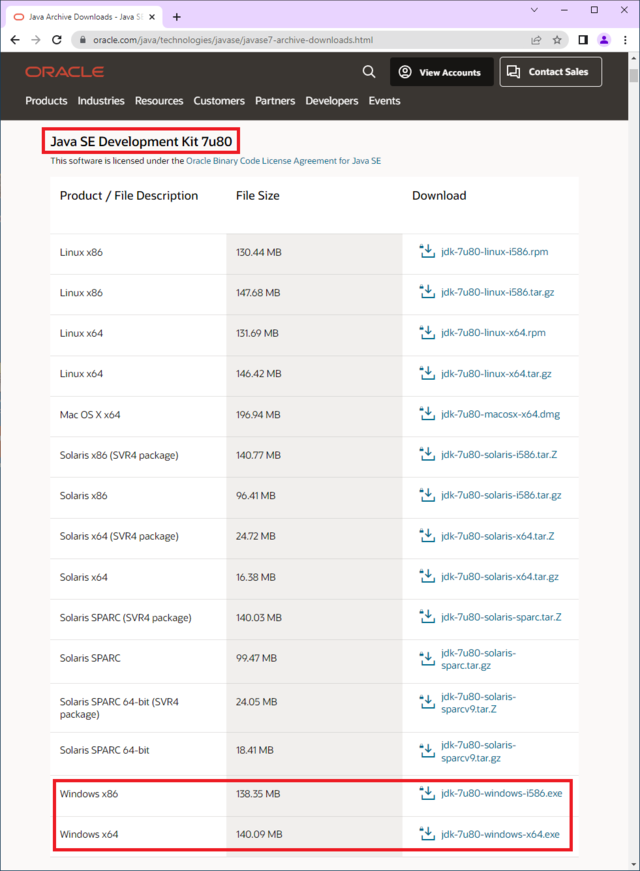The height and width of the screenshot is (871, 640).
Task: Click the share page icon in address bar
Action: [536, 40]
